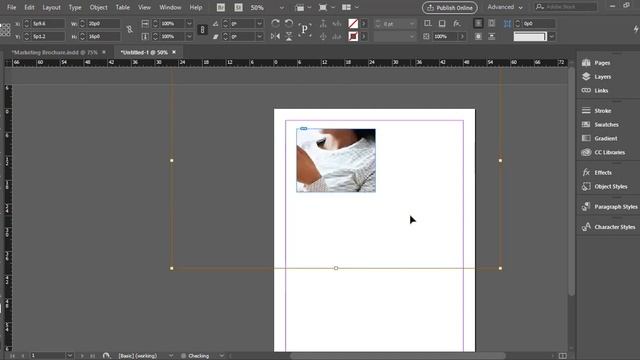Open the File menu

[x=11, y=7]
